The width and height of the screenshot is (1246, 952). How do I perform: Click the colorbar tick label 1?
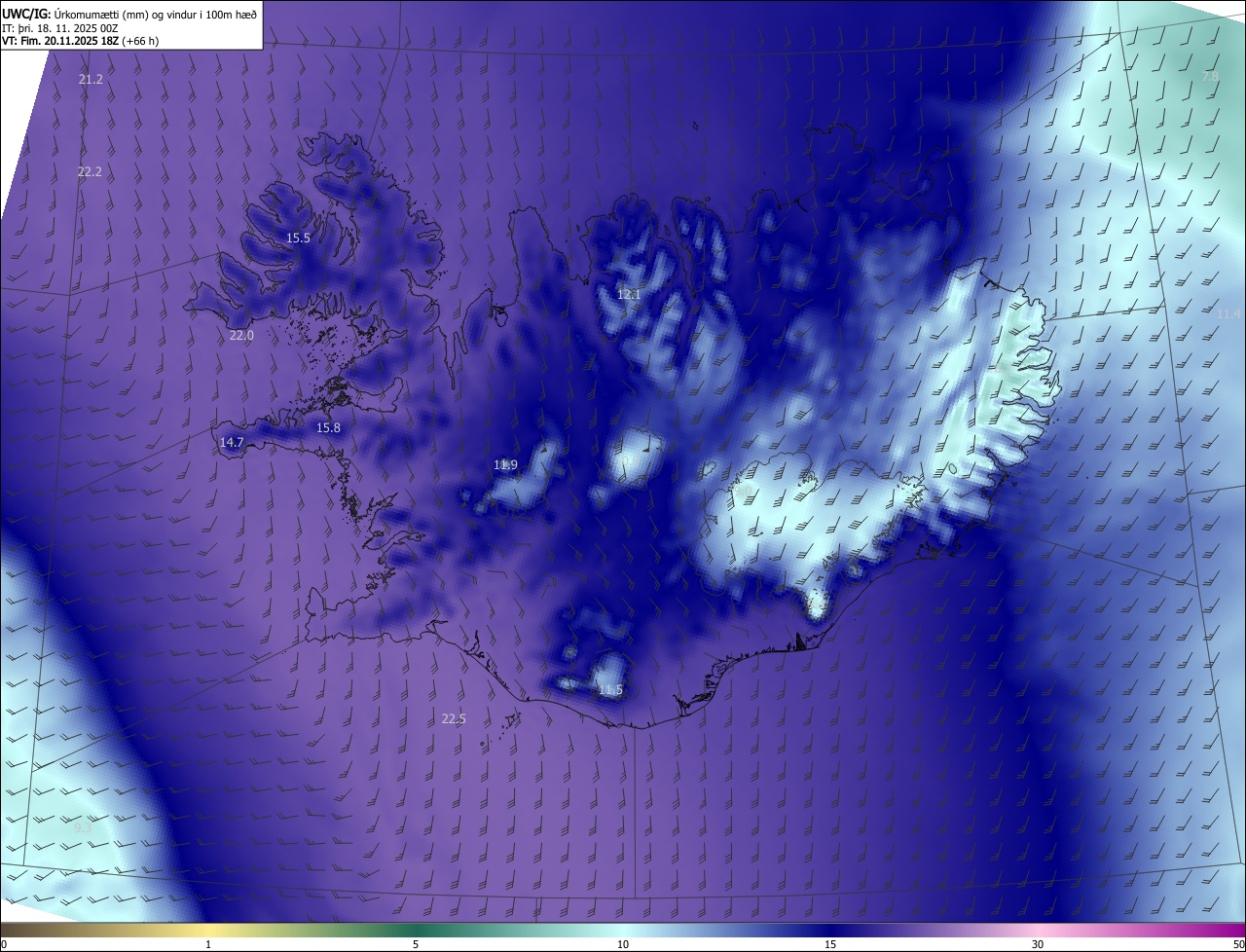click(x=208, y=944)
